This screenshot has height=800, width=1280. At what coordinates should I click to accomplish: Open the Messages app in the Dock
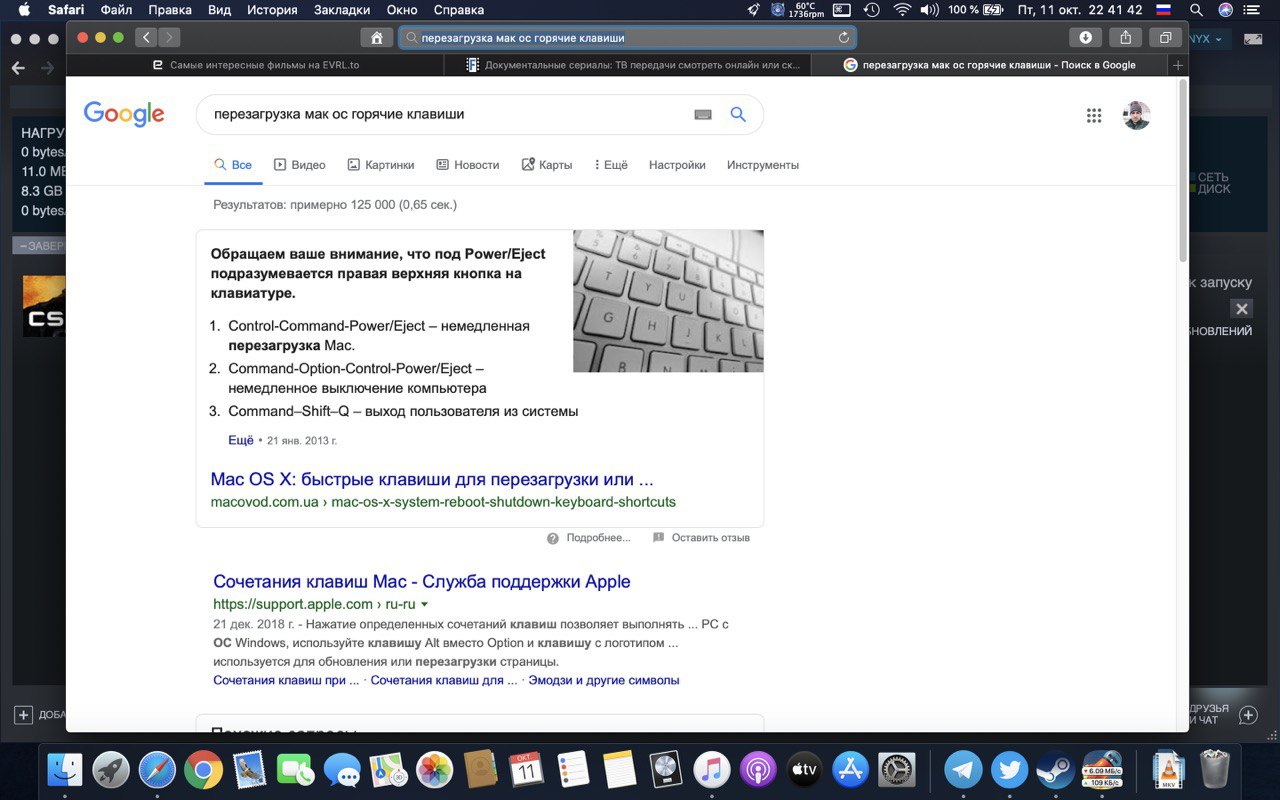point(342,770)
